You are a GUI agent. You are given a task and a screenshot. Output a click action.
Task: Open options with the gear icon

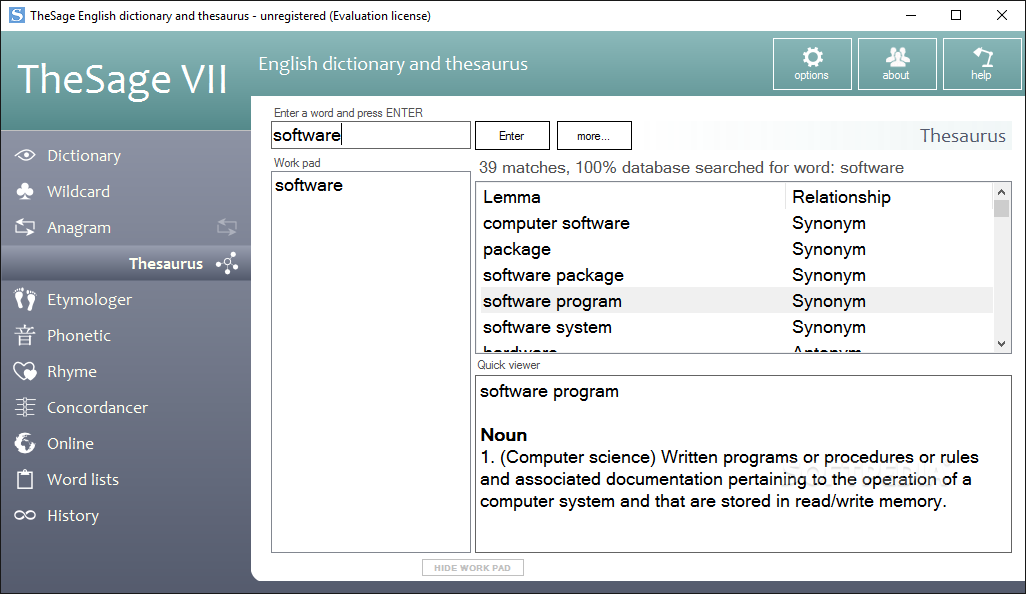click(812, 57)
